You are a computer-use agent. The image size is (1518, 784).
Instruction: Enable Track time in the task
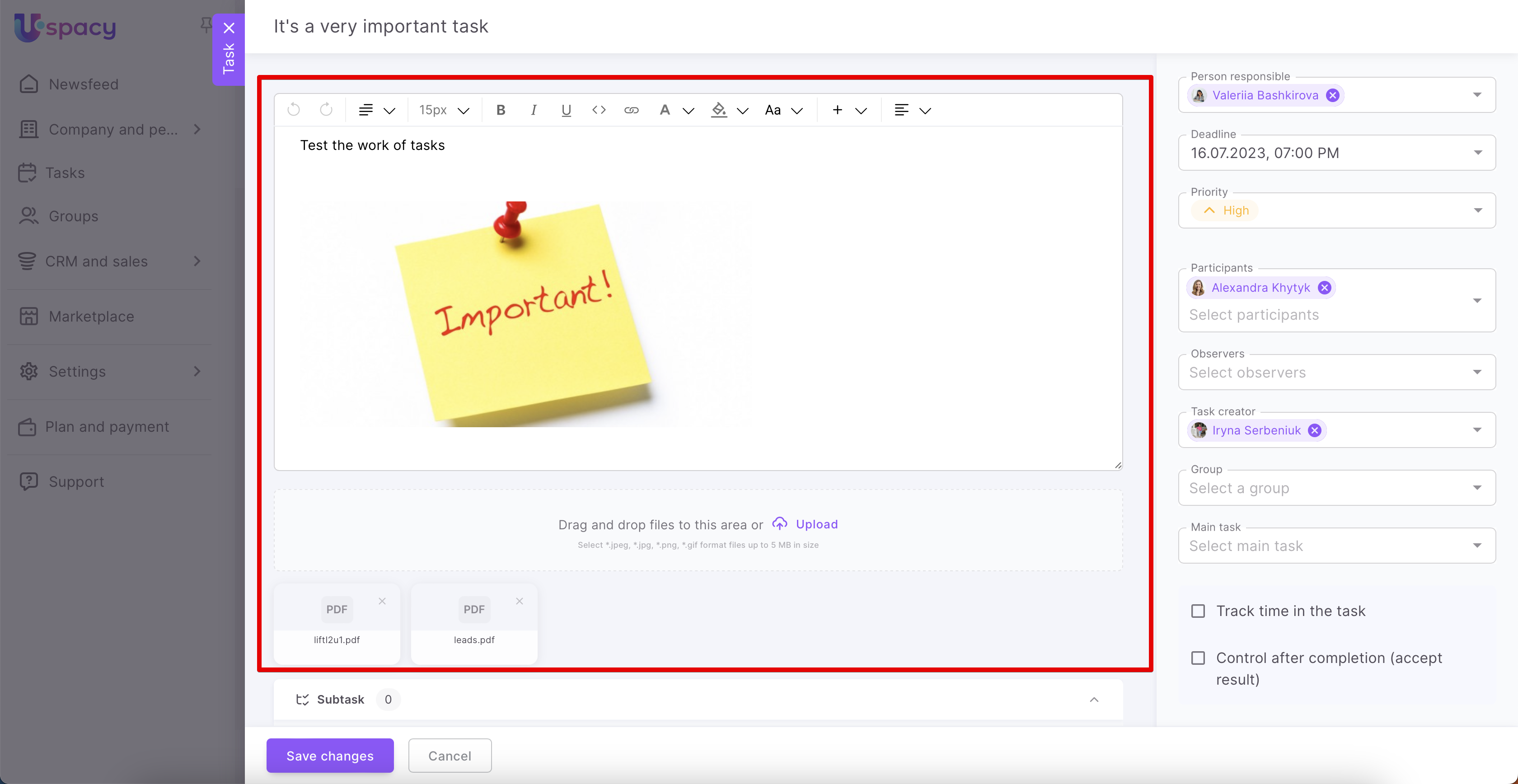(x=1198, y=611)
